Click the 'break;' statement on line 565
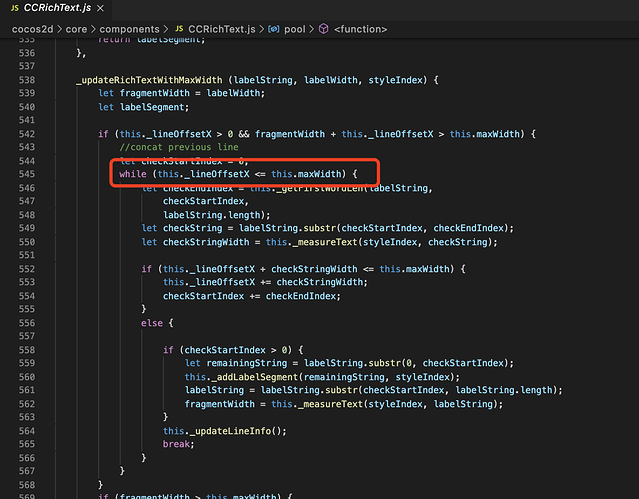The height and width of the screenshot is (499, 639). tap(178, 444)
